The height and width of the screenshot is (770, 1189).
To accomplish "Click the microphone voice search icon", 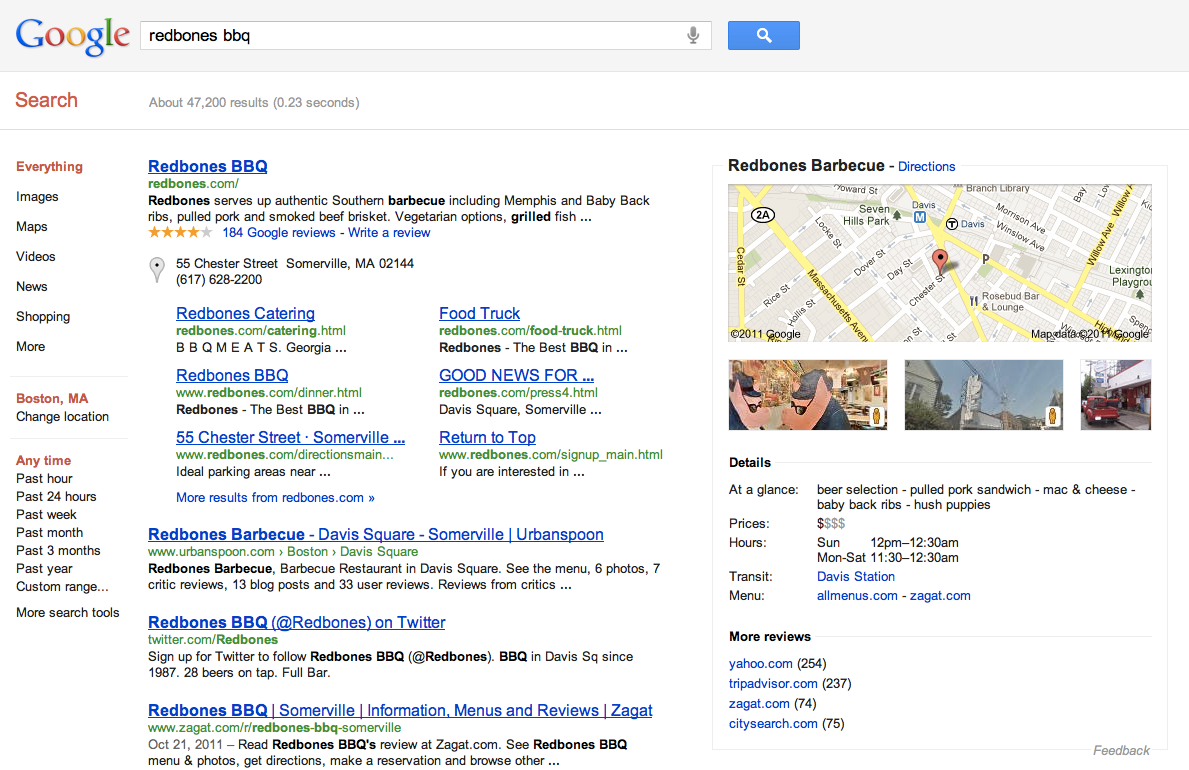I will pyautogui.click(x=693, y=36).
